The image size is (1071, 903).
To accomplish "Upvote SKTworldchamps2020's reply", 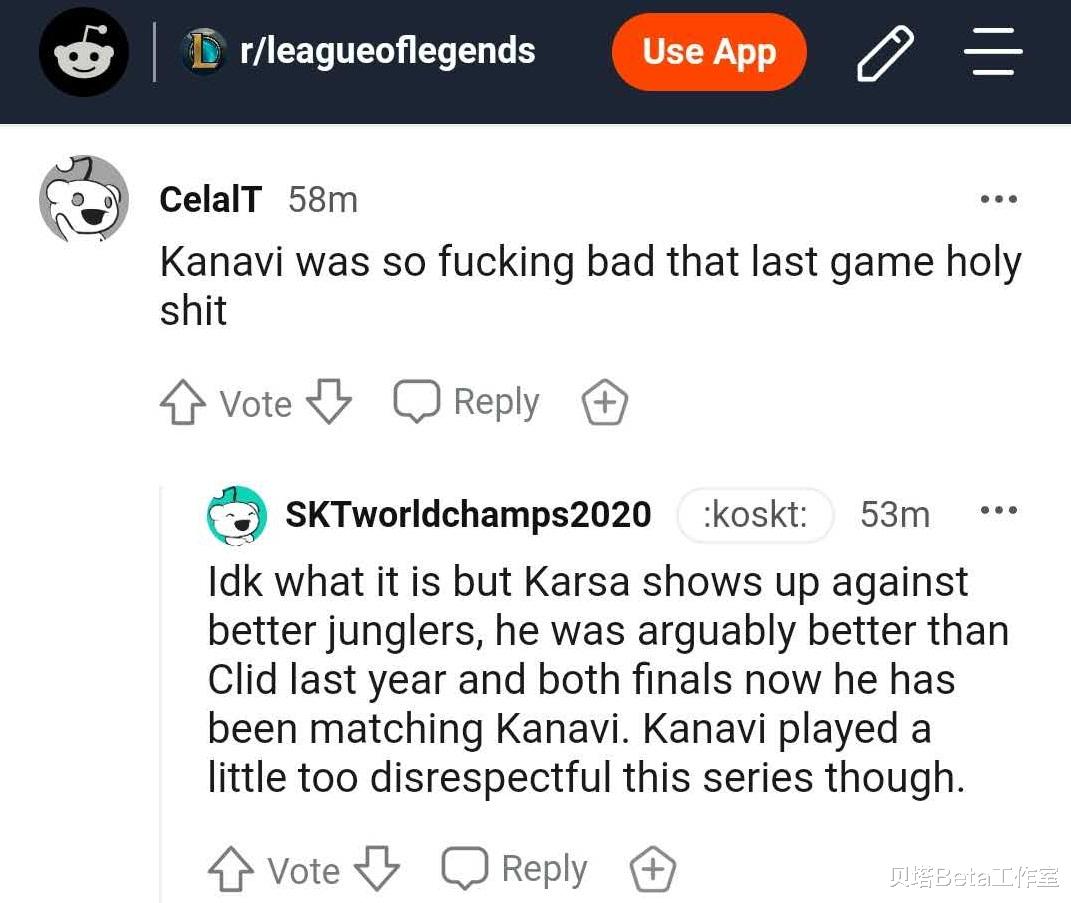I will (x=230, y=870).
